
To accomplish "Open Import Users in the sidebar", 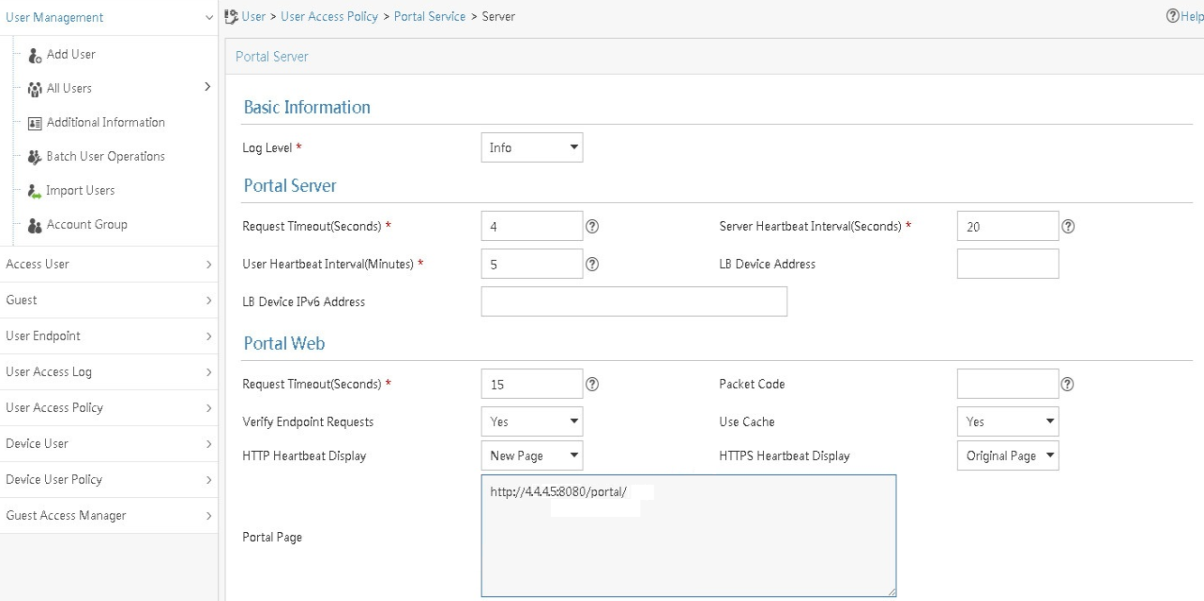I will pyautogui.click(x=81, y=191).
